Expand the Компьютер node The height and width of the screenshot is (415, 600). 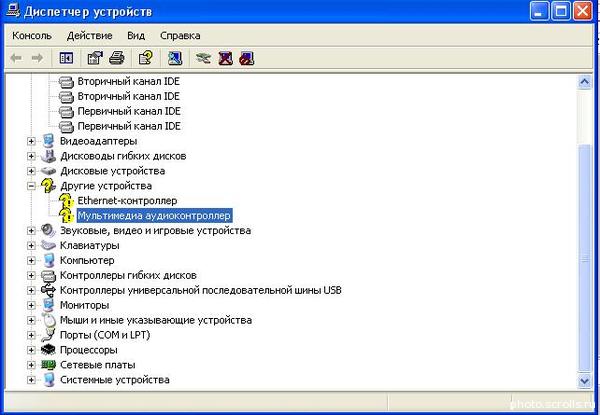click(31, 260)
